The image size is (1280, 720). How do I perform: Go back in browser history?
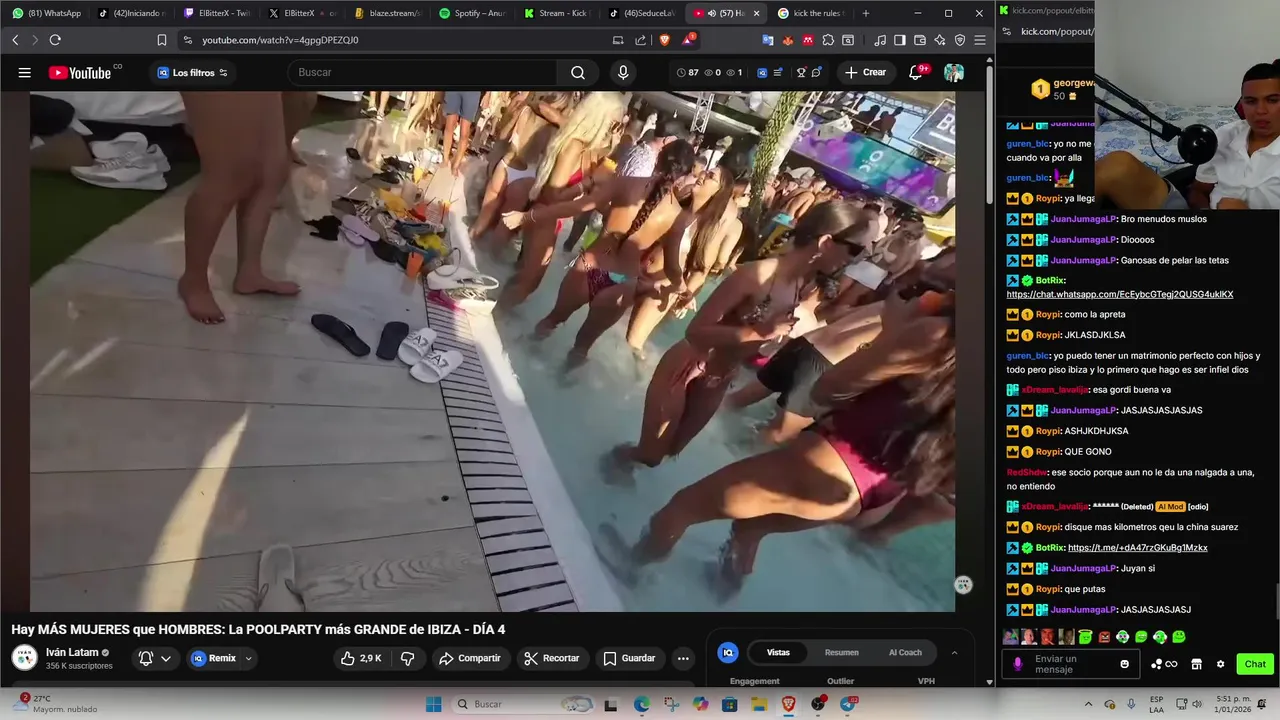tap(15, 40)
